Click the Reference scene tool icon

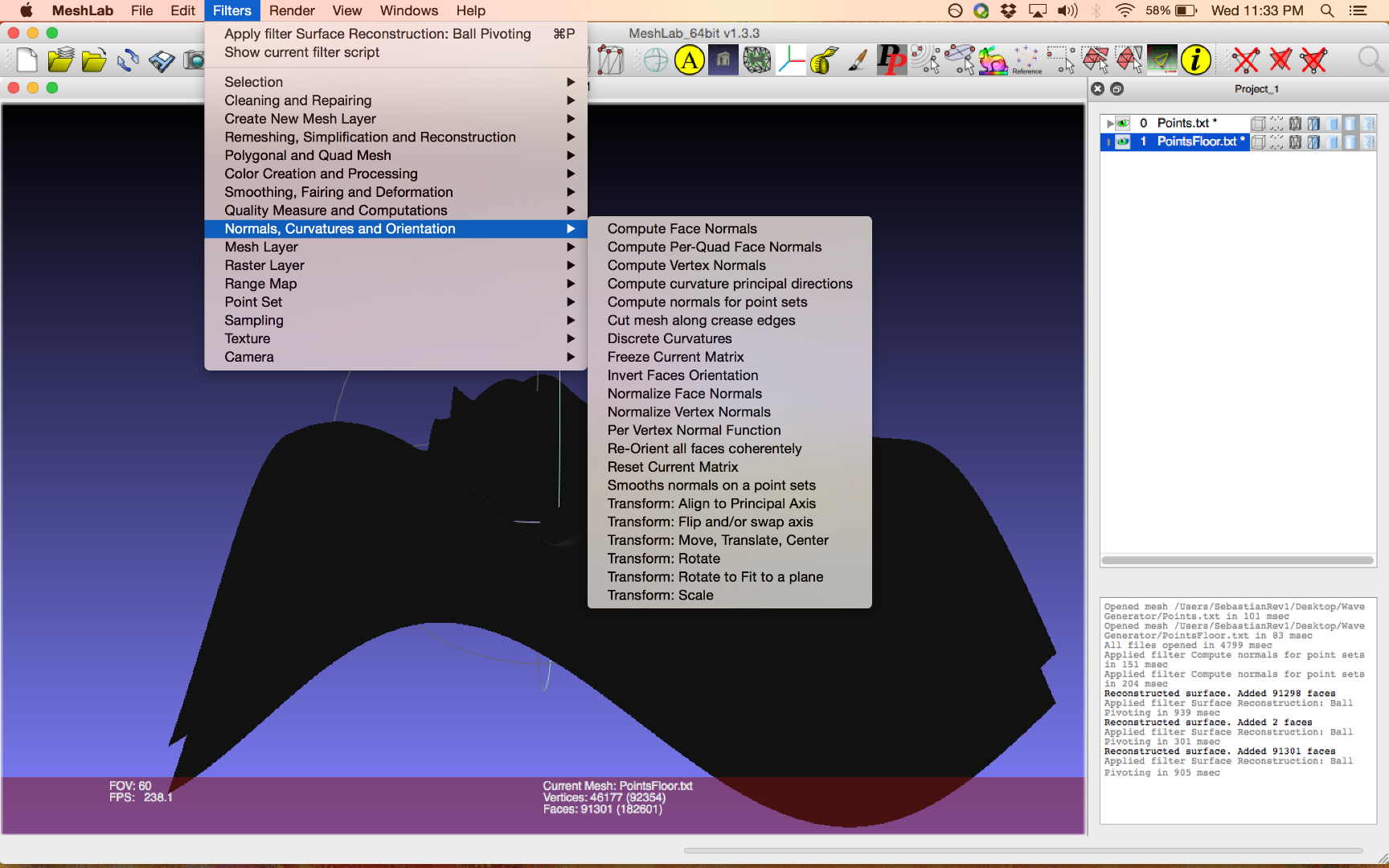(x=1026, y=60)
